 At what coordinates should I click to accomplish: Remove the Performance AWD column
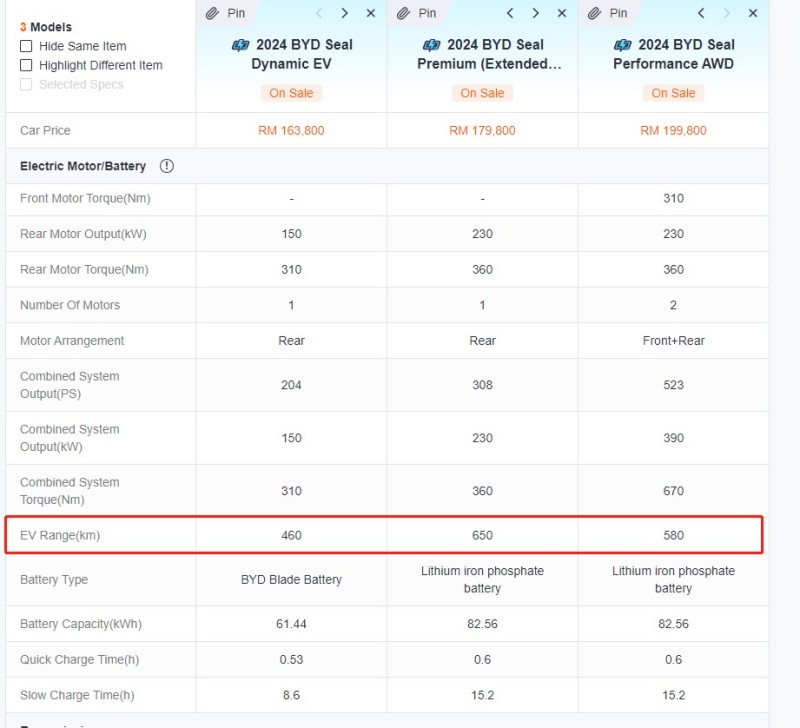tap(753, 13)
